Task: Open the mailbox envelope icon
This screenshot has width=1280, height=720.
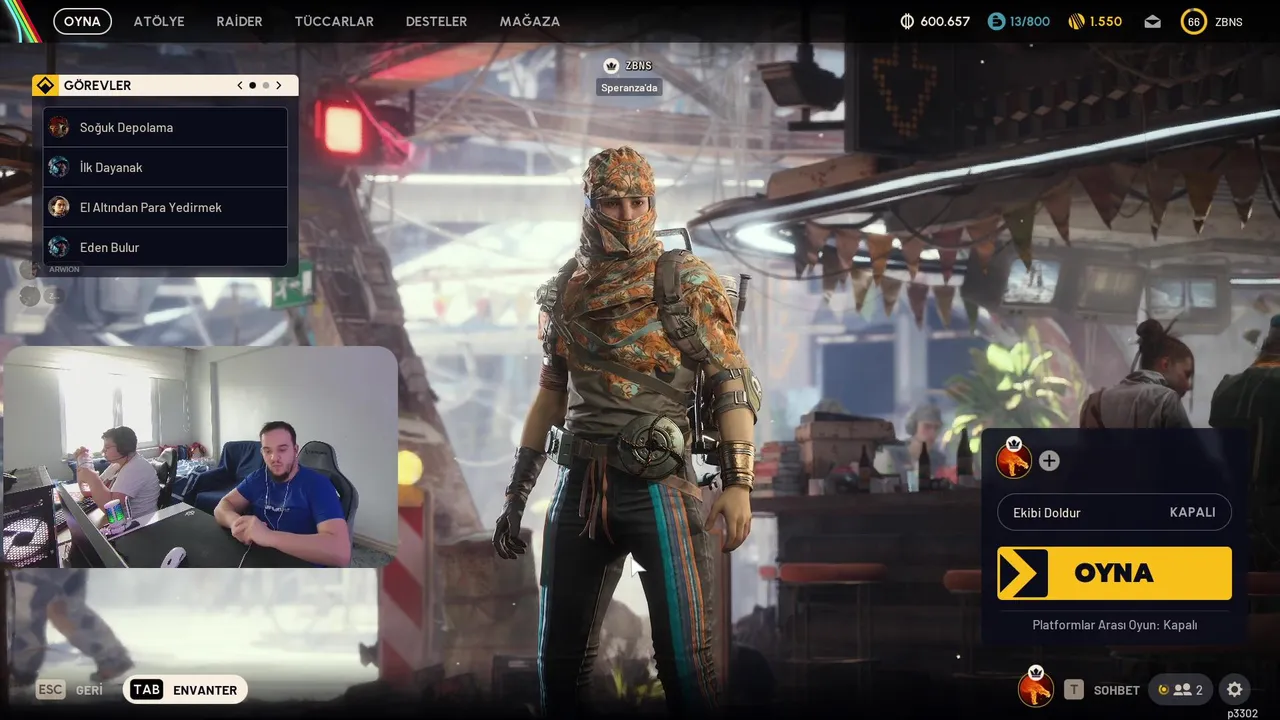Action: 1153,21
